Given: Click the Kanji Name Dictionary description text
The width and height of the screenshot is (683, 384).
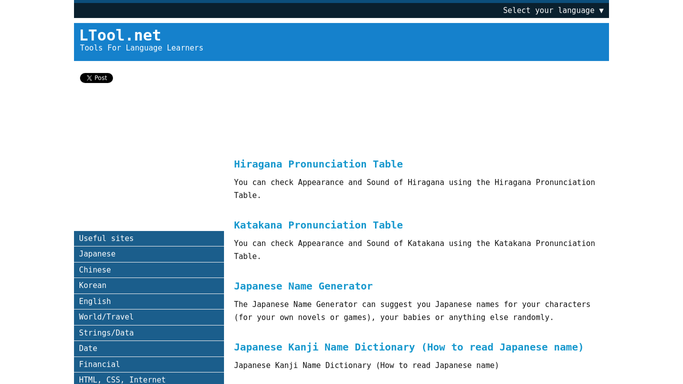Looking at the screenshot, I should click(x=366, y=365).
